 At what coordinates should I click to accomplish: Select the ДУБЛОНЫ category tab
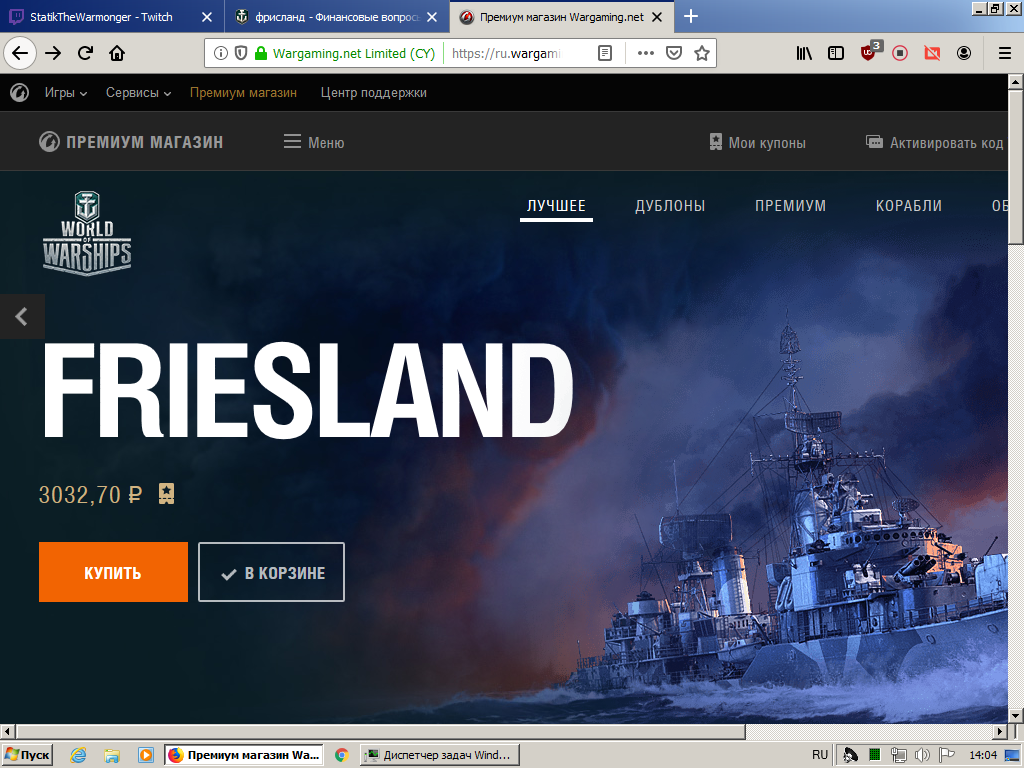(670, 206)
